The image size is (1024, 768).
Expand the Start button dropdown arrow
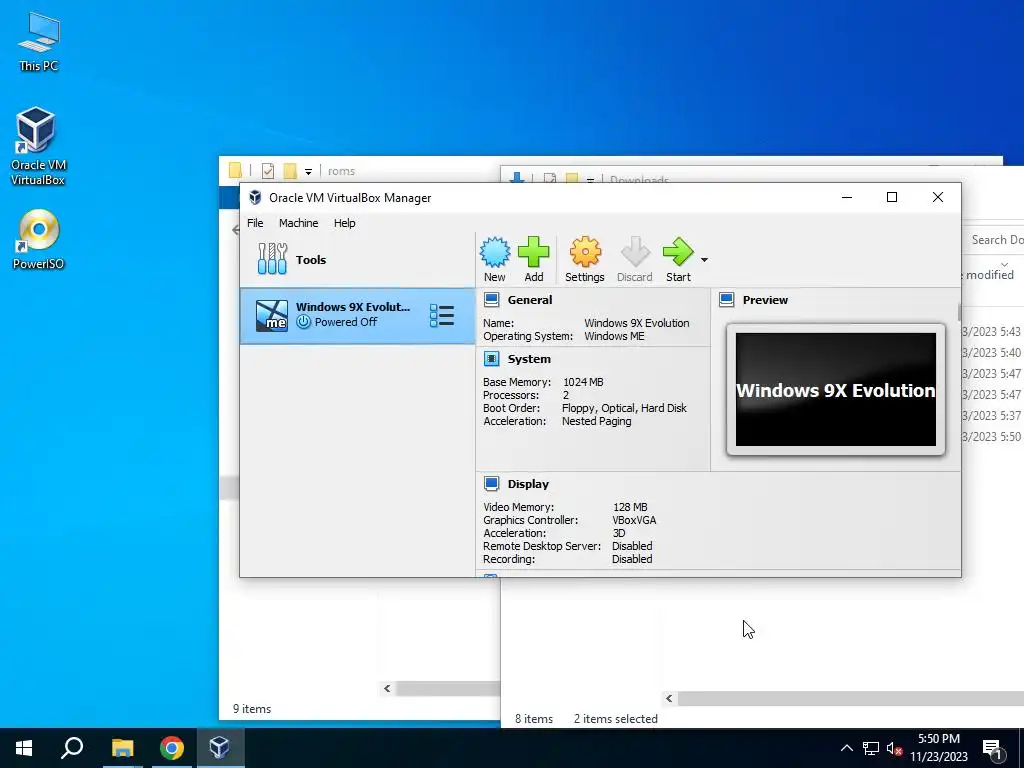click(x=704, y=260)
